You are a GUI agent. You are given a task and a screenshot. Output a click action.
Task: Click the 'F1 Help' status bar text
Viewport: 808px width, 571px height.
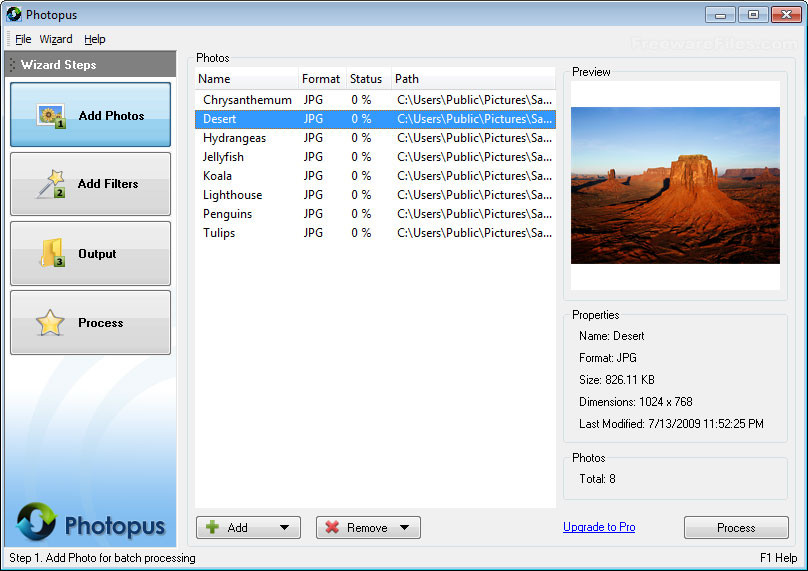coord(778,558)
